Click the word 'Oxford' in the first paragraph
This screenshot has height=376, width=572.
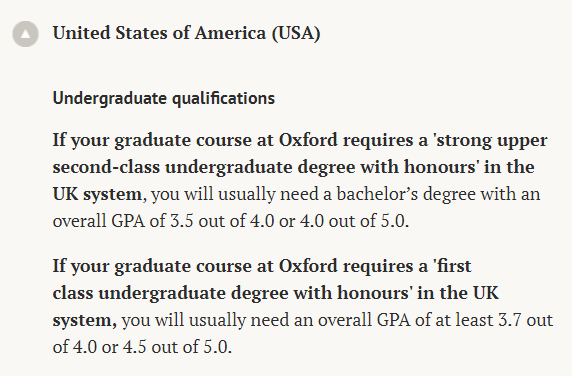click(308, 140)
